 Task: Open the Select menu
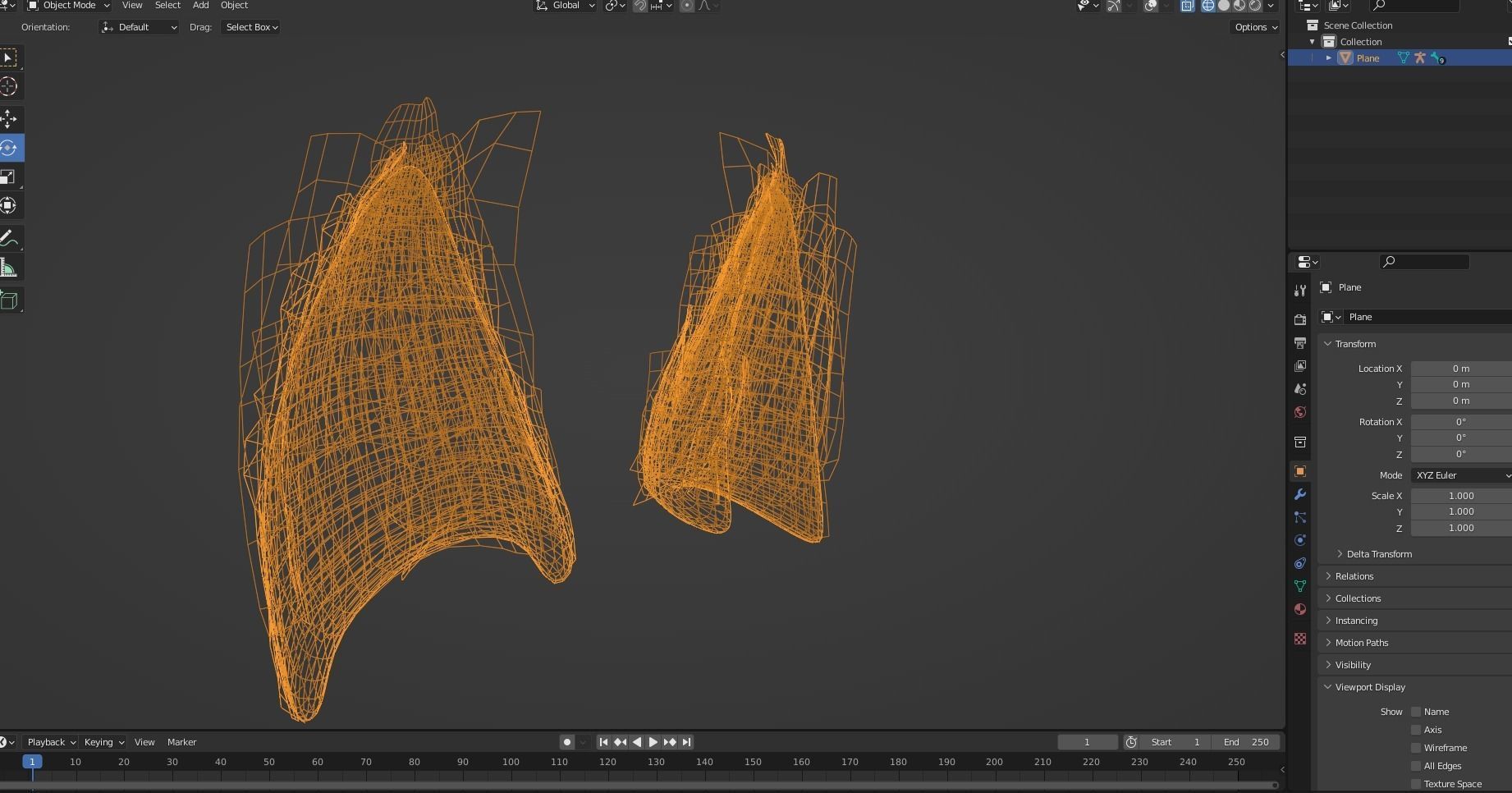pos(167,6)
